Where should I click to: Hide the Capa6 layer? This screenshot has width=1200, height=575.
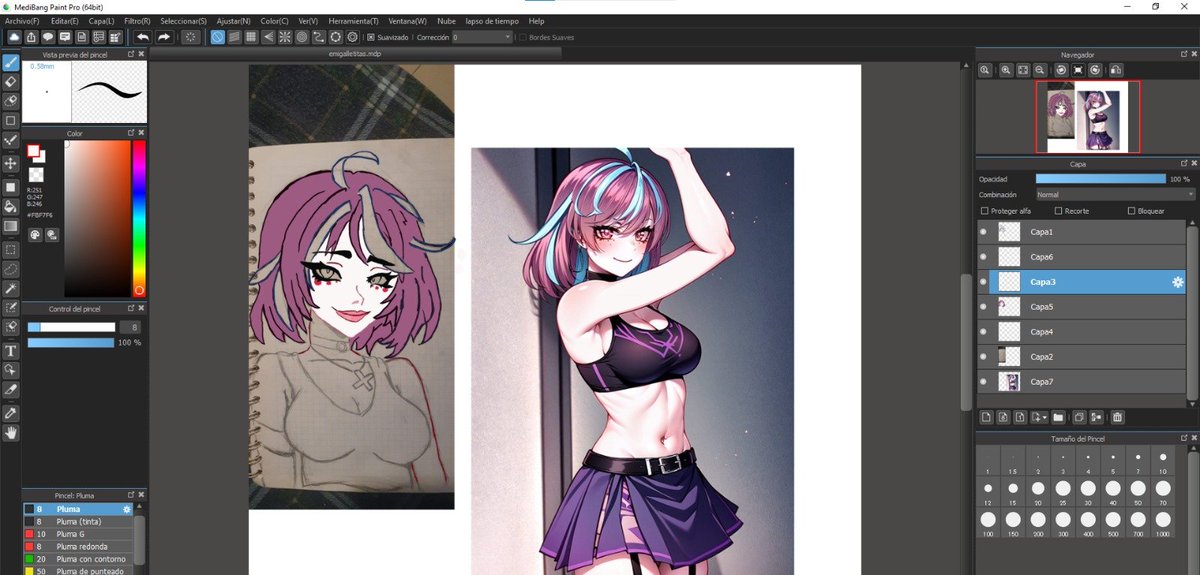pos(983,257)
